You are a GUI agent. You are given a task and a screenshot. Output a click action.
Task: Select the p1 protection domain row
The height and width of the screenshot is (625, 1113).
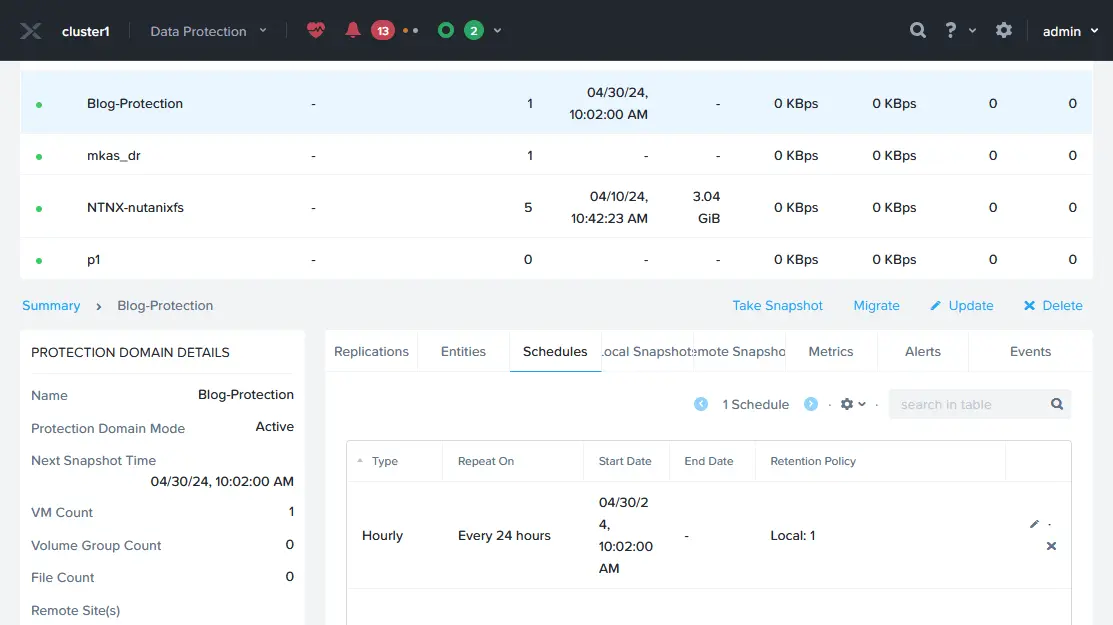556,260
